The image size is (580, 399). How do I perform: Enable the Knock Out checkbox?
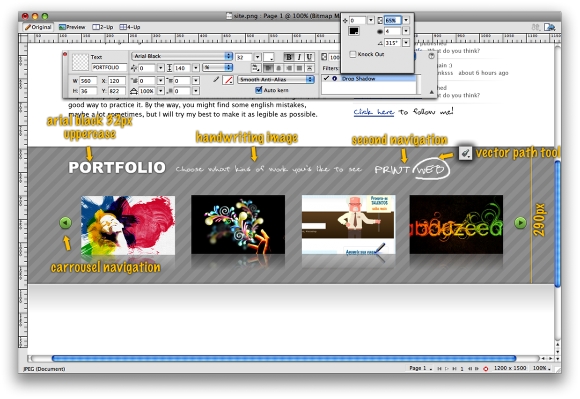pyautogui.click(x=353, y=54)
